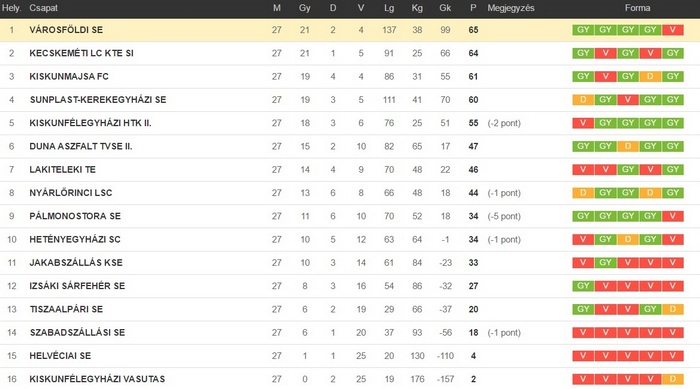Click the 'Gk' goal difference header
The width and height of the screenshot is (700, 389).
[x=445, y=8]
